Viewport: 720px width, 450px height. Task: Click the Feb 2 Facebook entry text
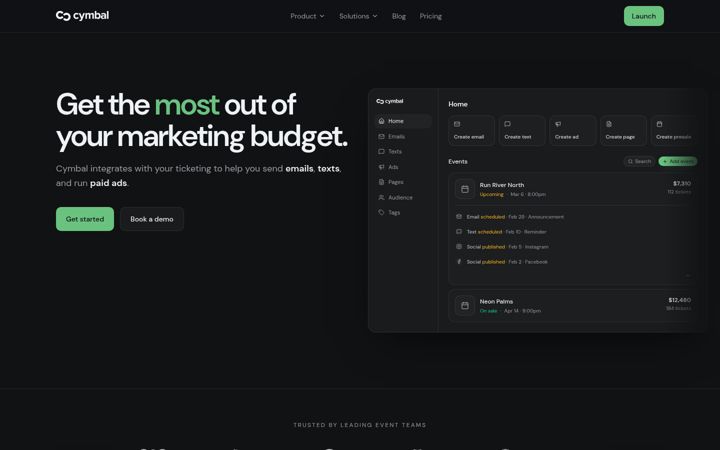pos(528,262)
